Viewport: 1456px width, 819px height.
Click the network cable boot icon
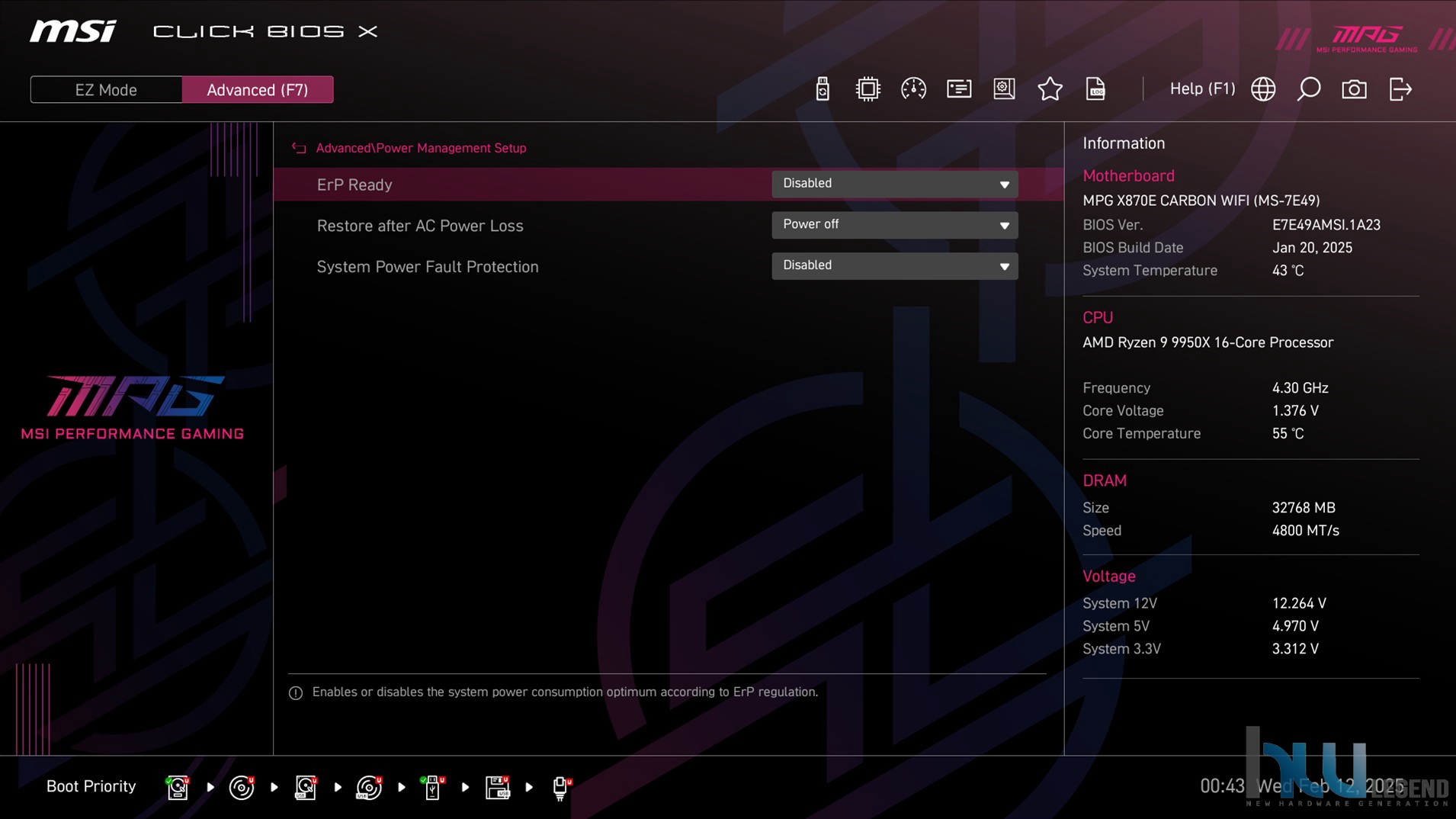[x=561, y=788]
